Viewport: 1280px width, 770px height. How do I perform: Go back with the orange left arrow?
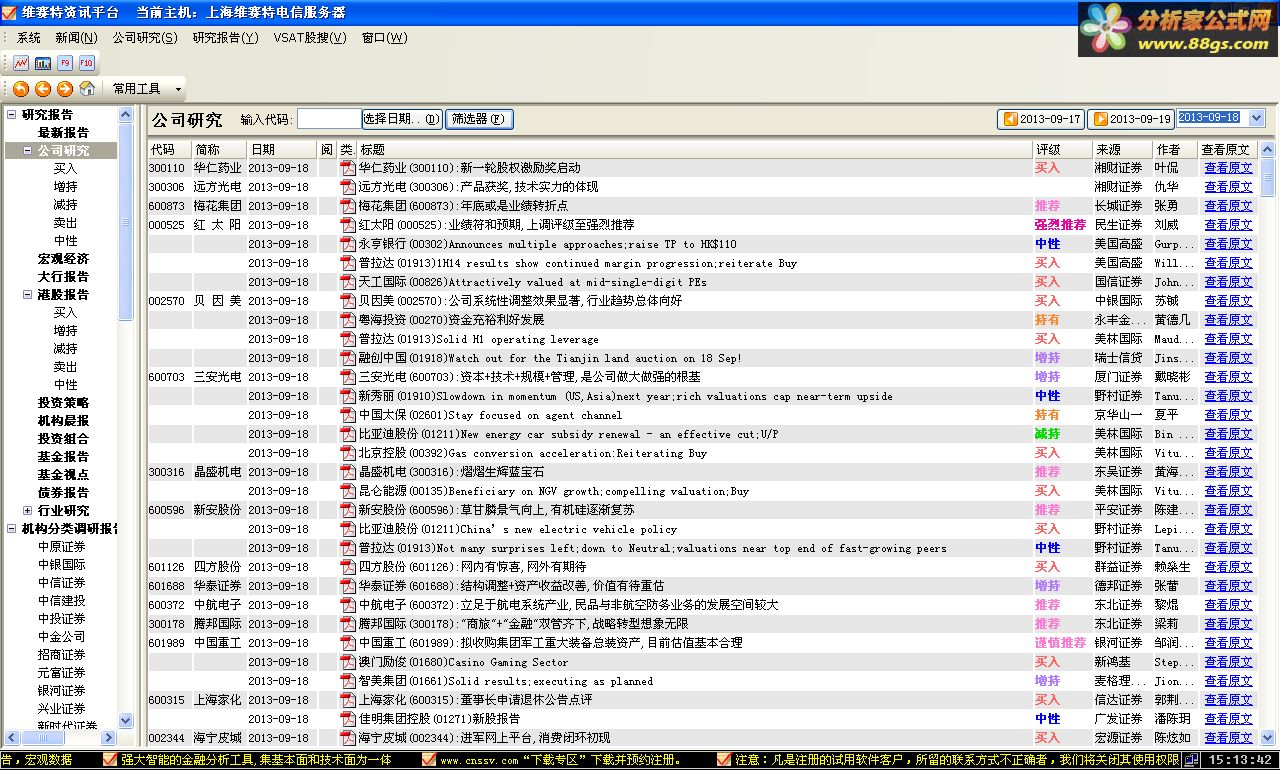tap(43, 88)
